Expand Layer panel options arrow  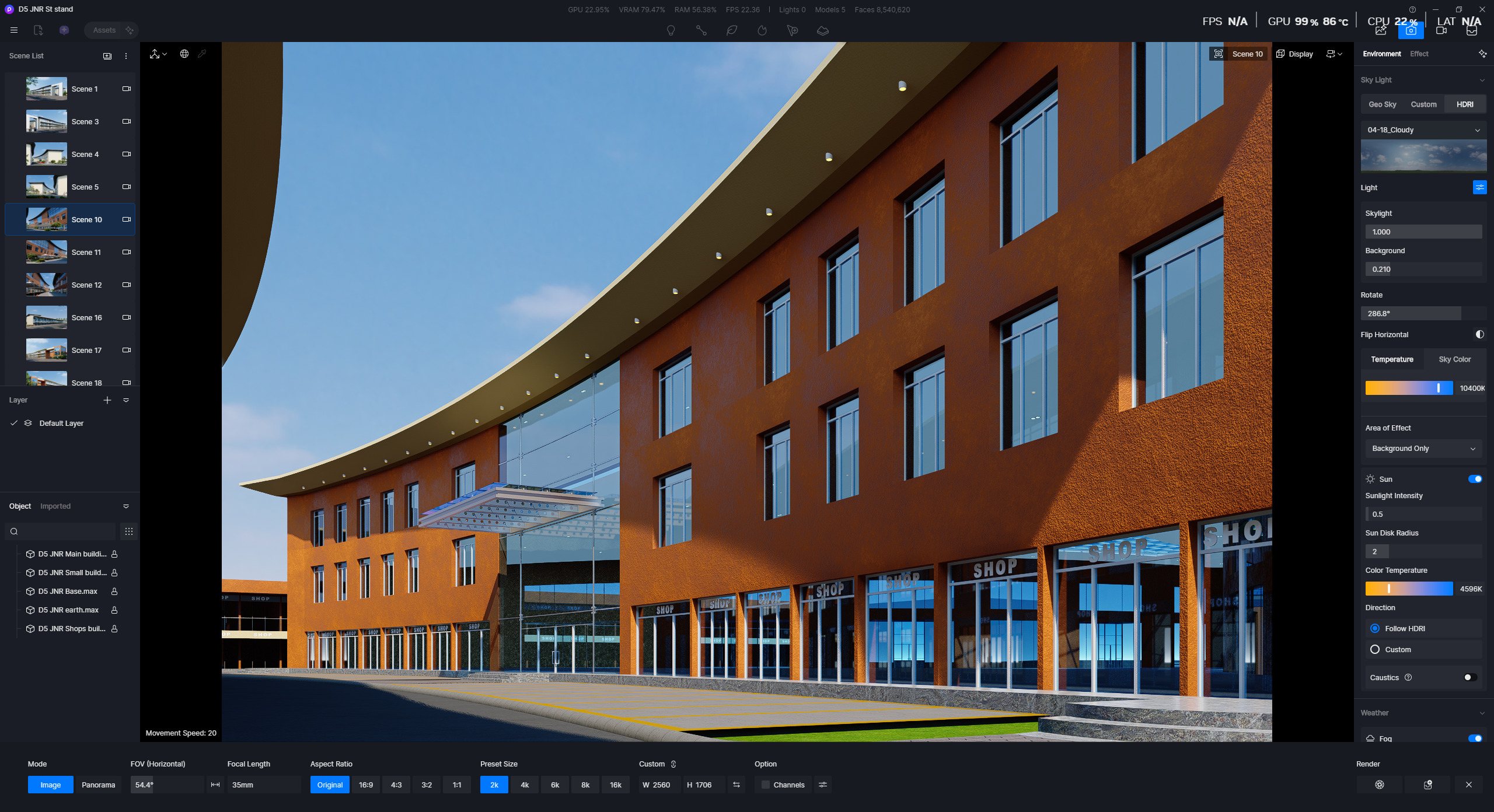pyautogui.click(x=126, y=400)
